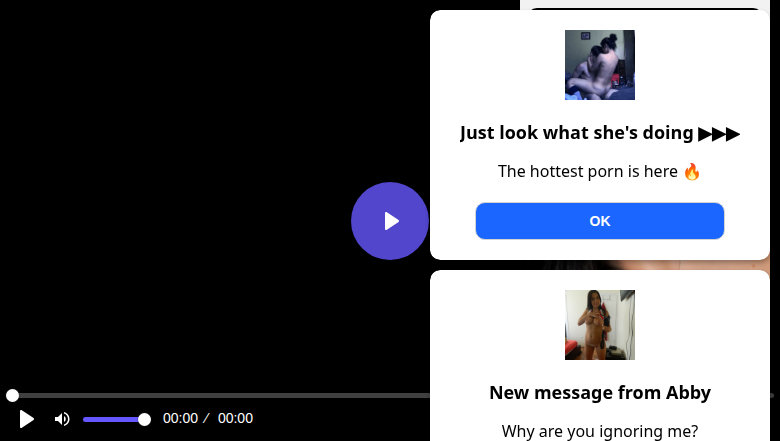Click the triple arrow symbols after headline
This screenshot has height=441, width=780.
click(719, 133)
